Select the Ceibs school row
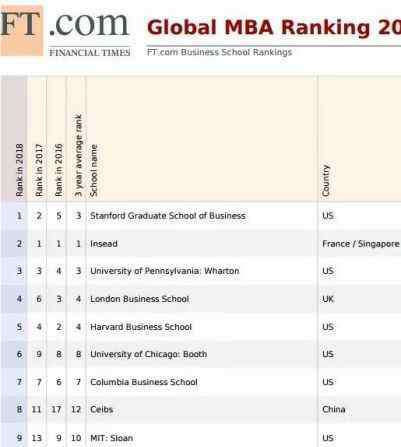The width and height of the screenshot is (401, 447). pos(200,410)
